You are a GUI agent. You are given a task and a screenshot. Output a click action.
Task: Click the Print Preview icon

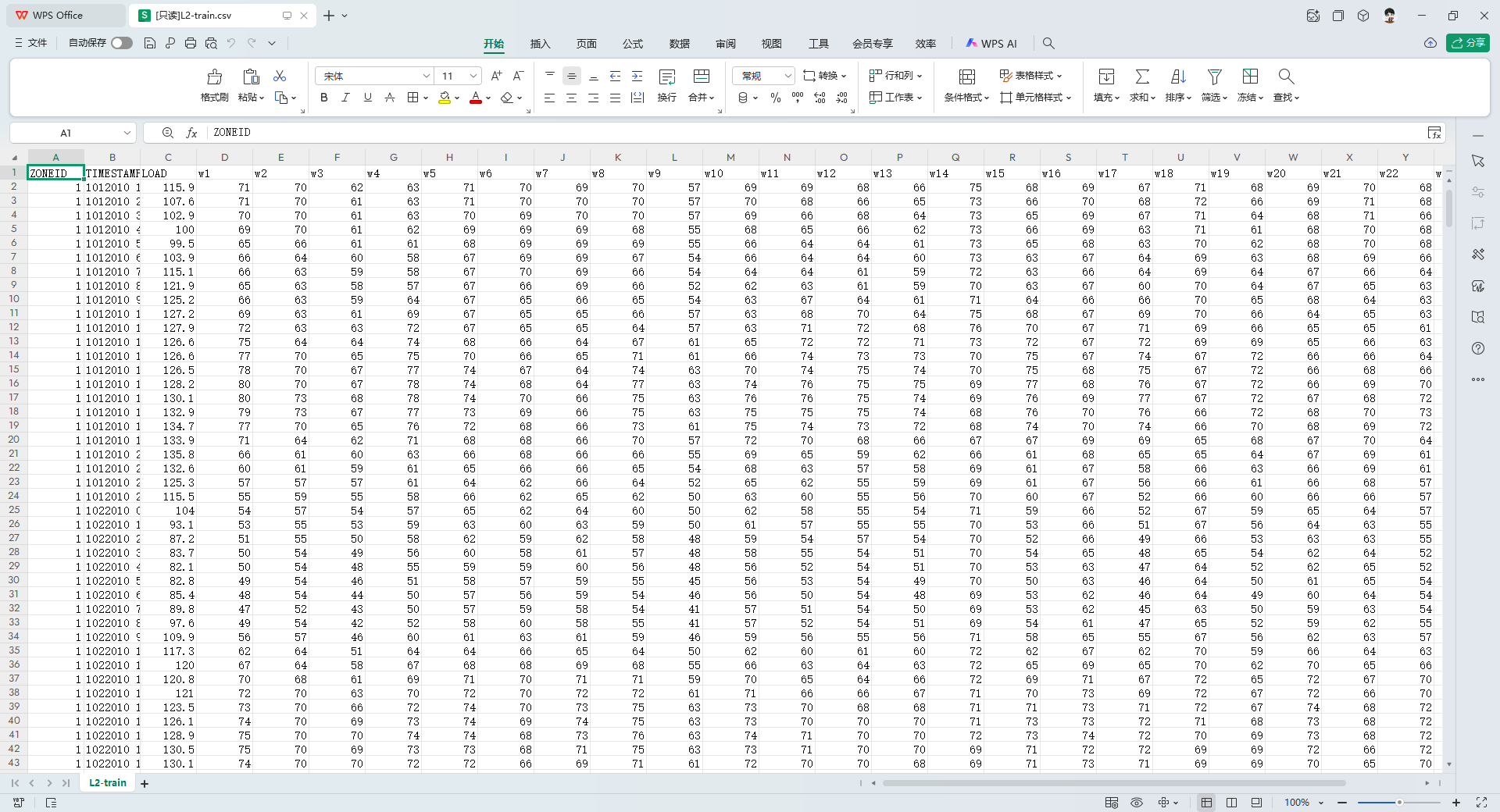211,43
